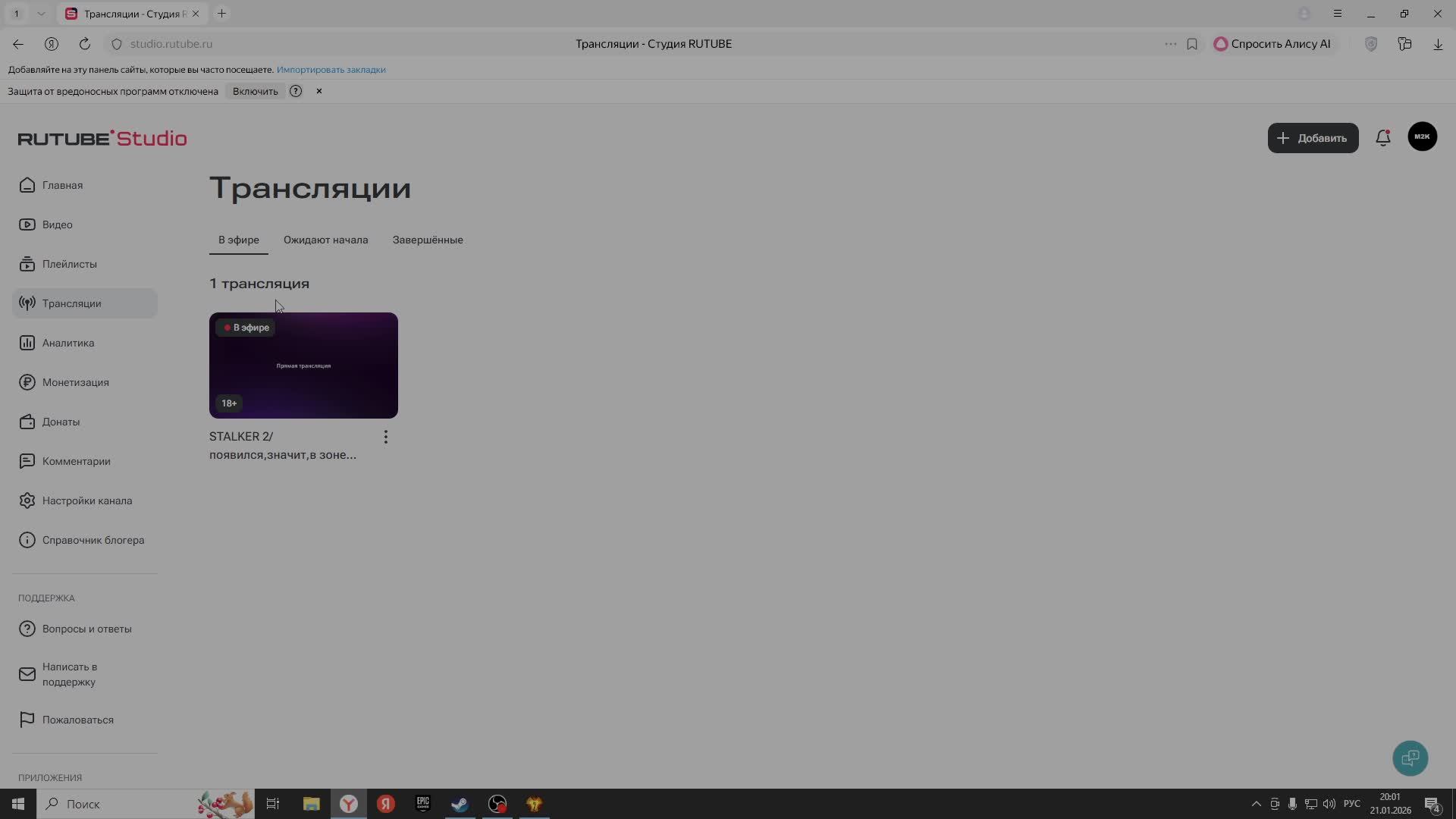Screen dimensions: 1456x819
Task: Open Analytics section in sidebar
Action: click(68, 343)
